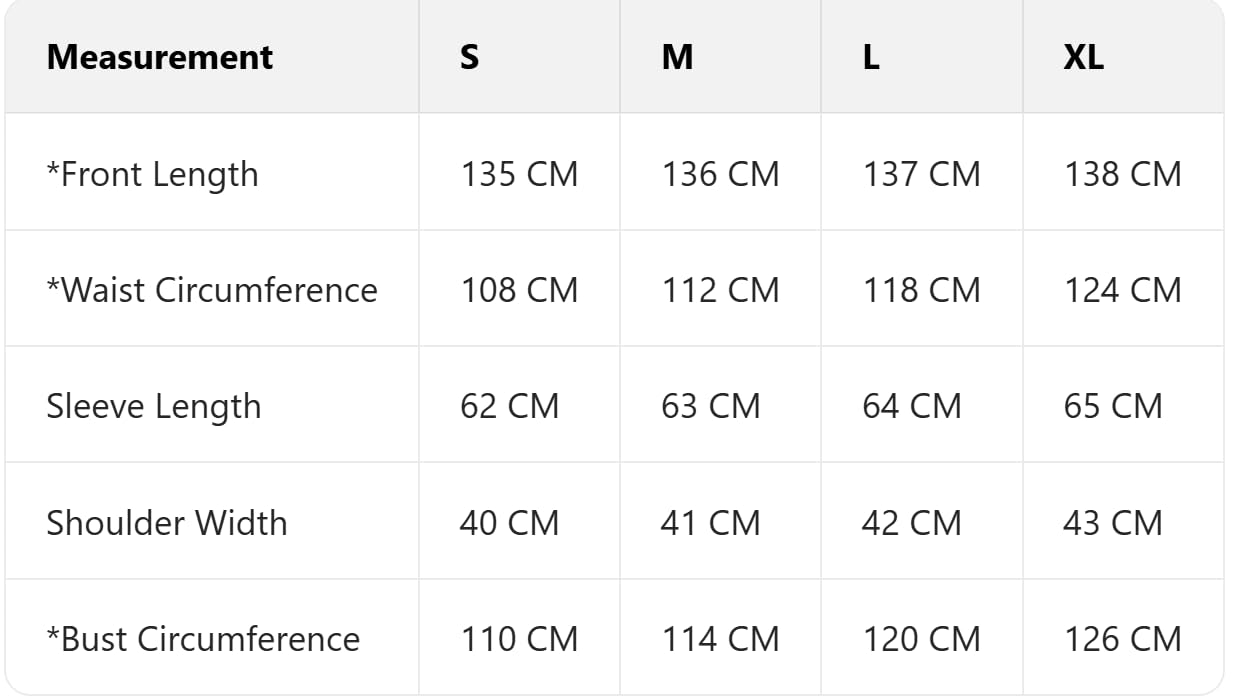
Task: Select the XL size column header
Action: coord(1084,57)
